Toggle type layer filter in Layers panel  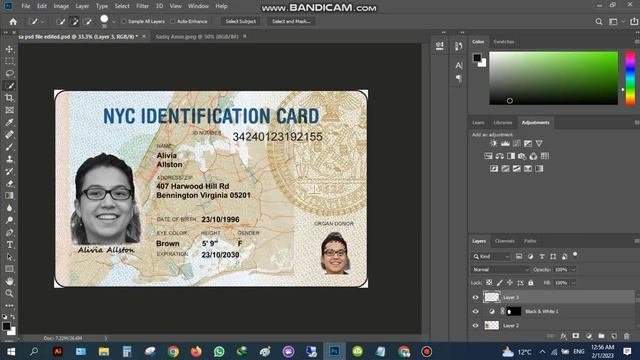point(542,256)
